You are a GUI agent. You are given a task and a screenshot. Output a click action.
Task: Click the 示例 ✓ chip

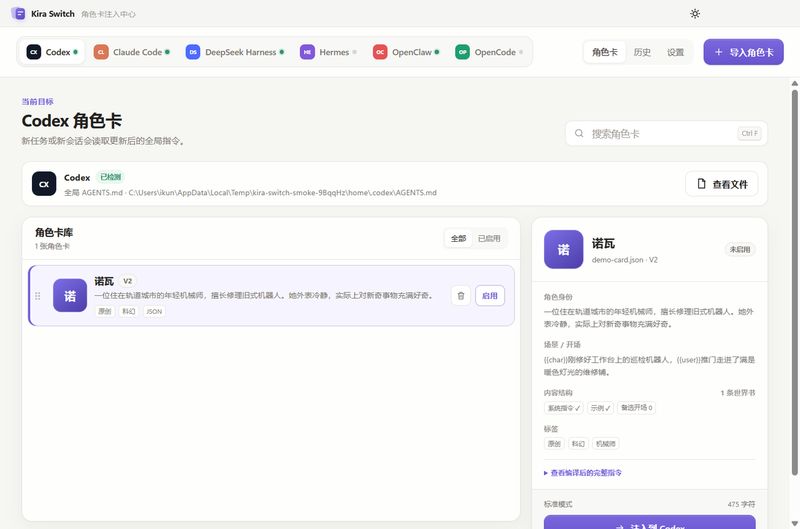[x=600, y=408]
